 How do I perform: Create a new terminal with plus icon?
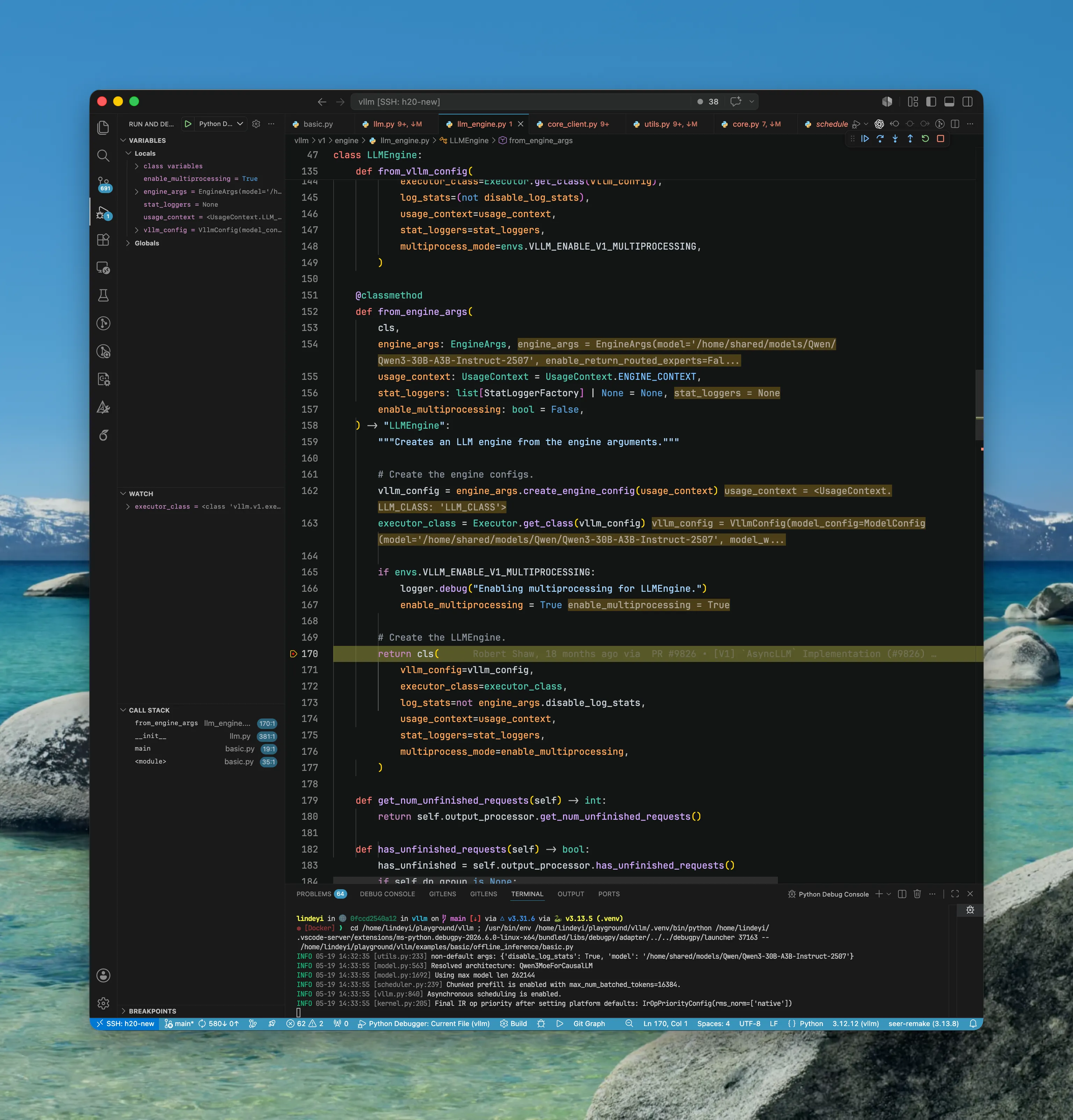[x=879, y=894]
